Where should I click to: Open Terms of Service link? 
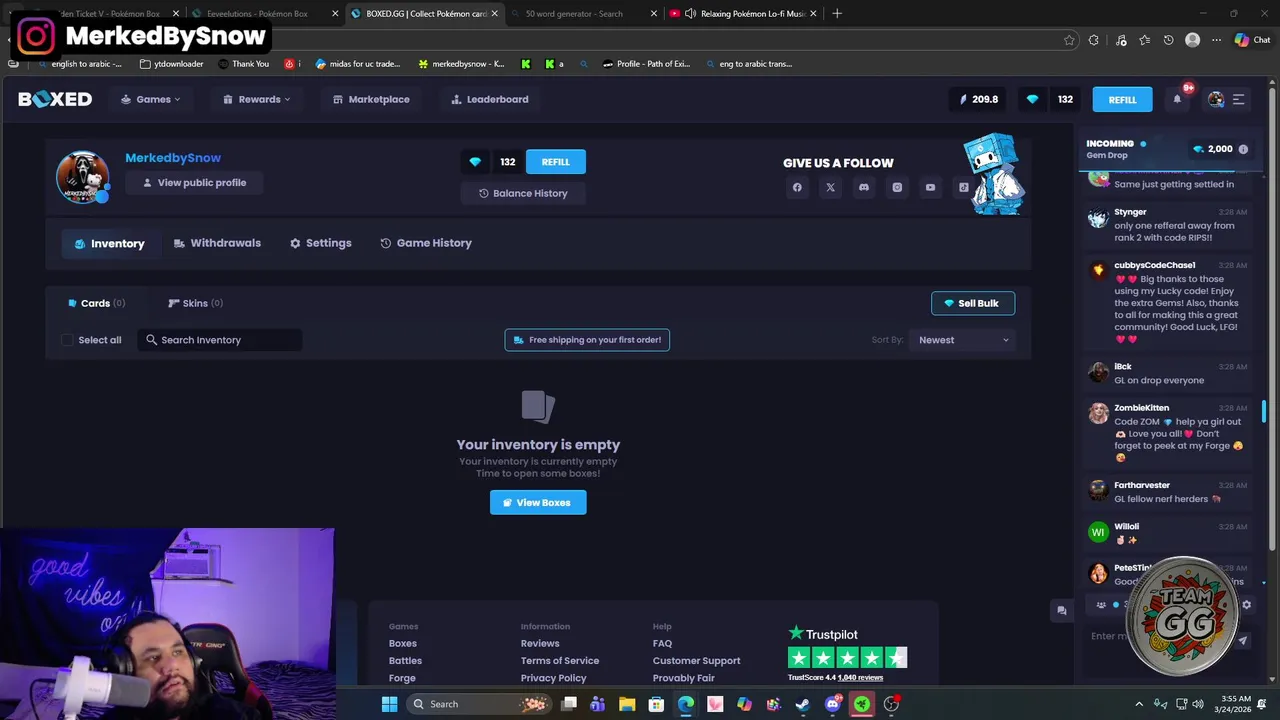(x=560, y=660)
